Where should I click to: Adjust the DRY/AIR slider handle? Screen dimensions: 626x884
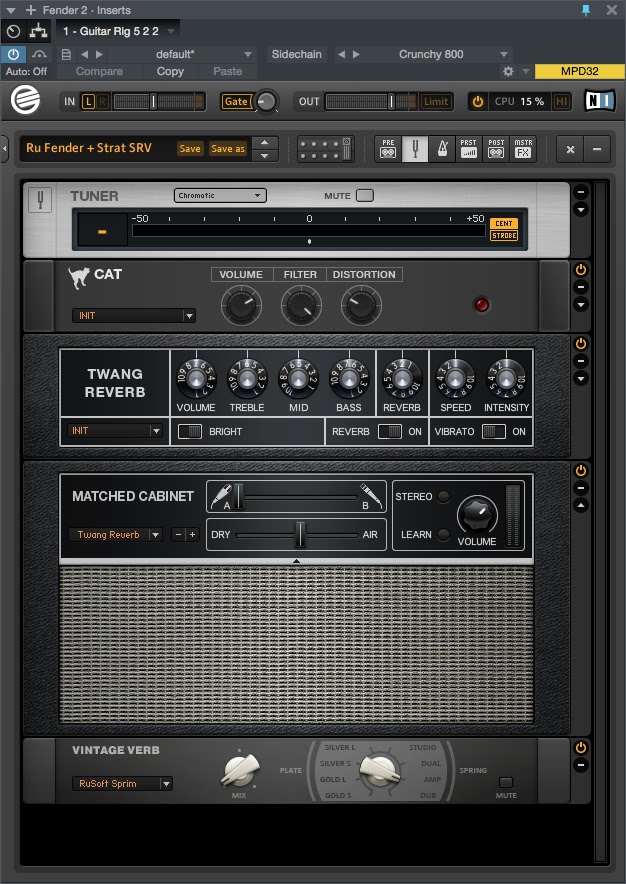[x=300, y=534]
